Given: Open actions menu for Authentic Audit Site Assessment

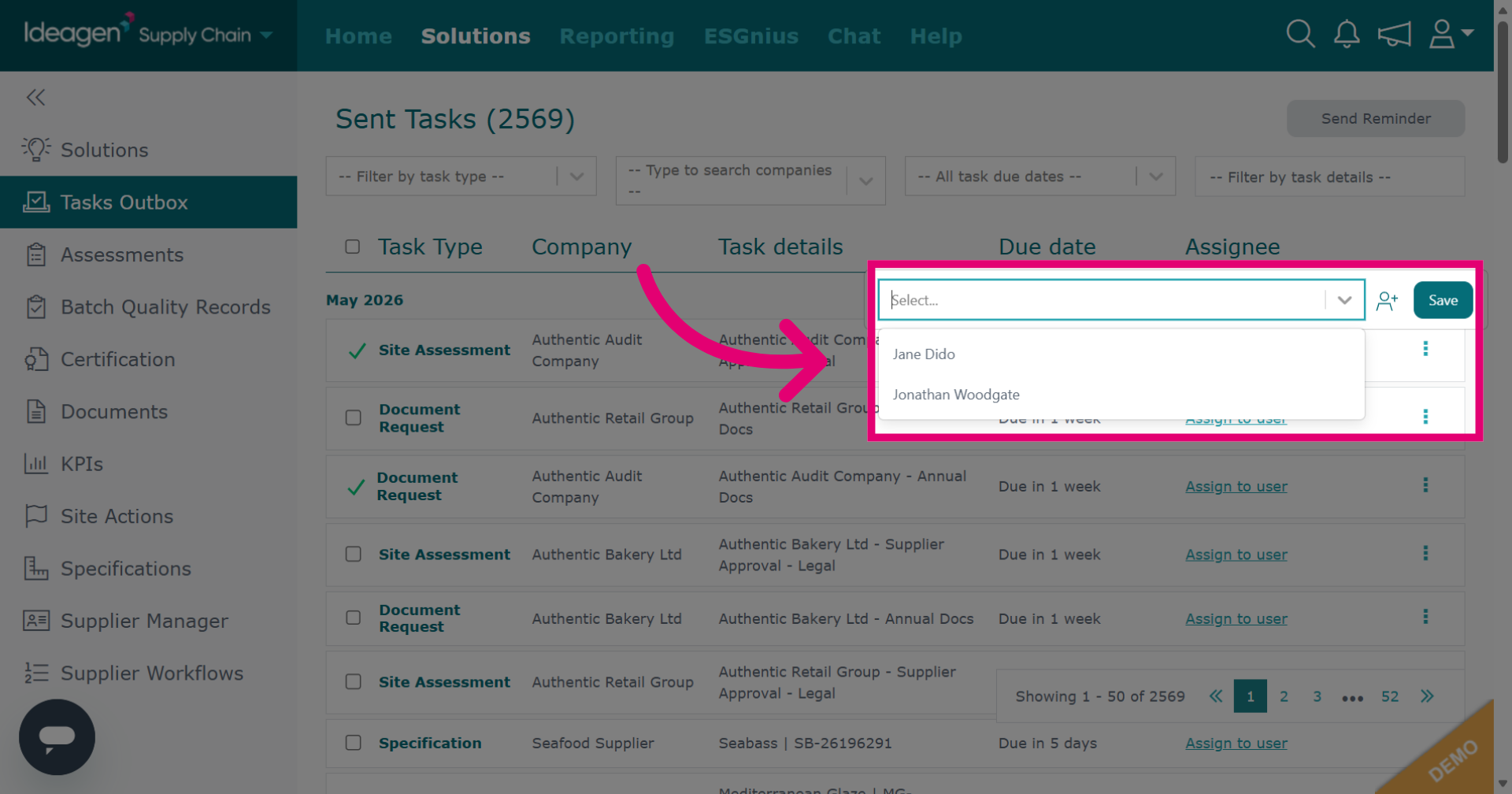Looking at the screenshot, I should coord(1425,348).
